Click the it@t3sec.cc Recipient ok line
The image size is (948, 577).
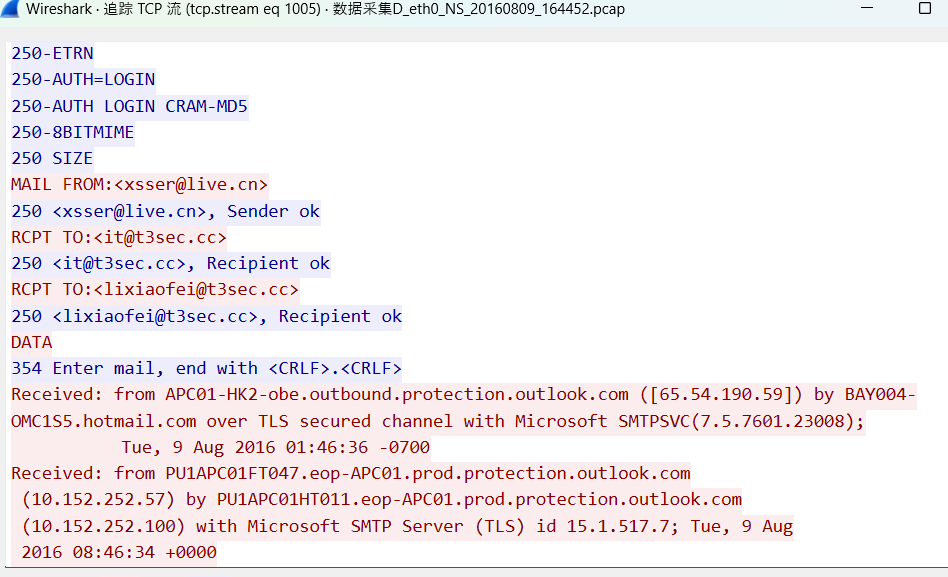click(170, 263)
